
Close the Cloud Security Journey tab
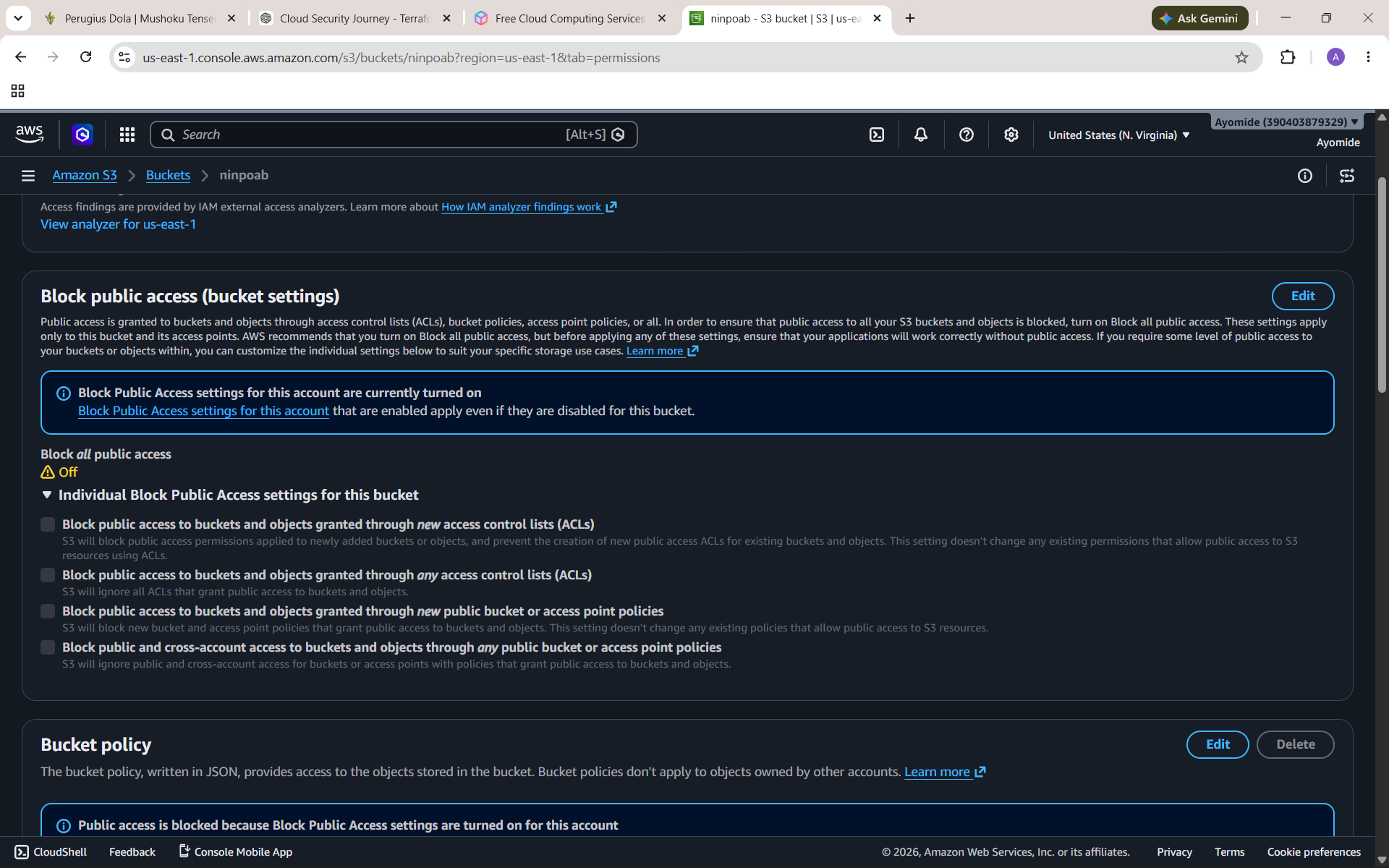447,18
